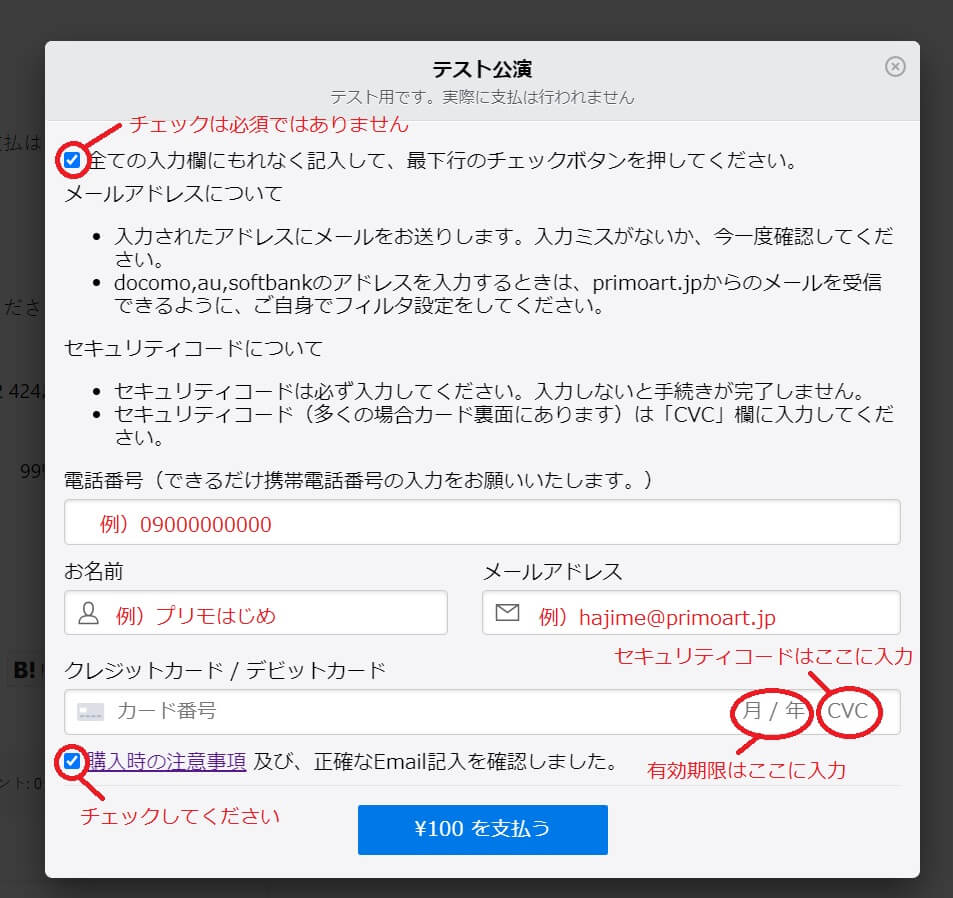
Task: Focus the メールアドレス email input field
Action: [x=691, y=613]
